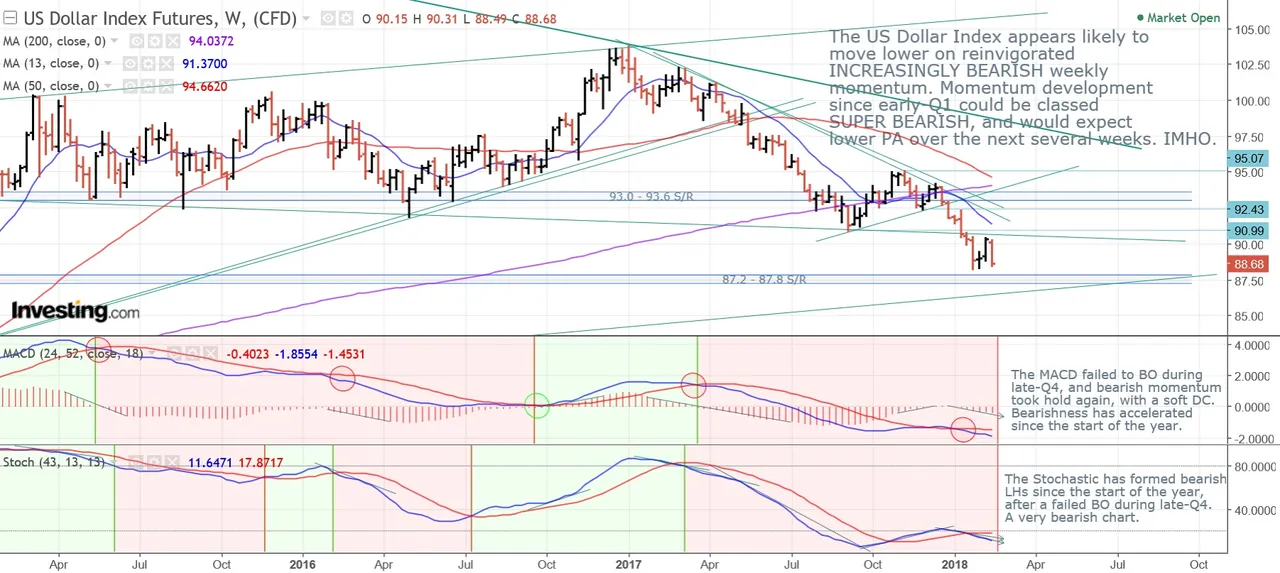Click the MA (13, close, 0) legend label
Screen dimensions: 1280x573
click(50, 63)
